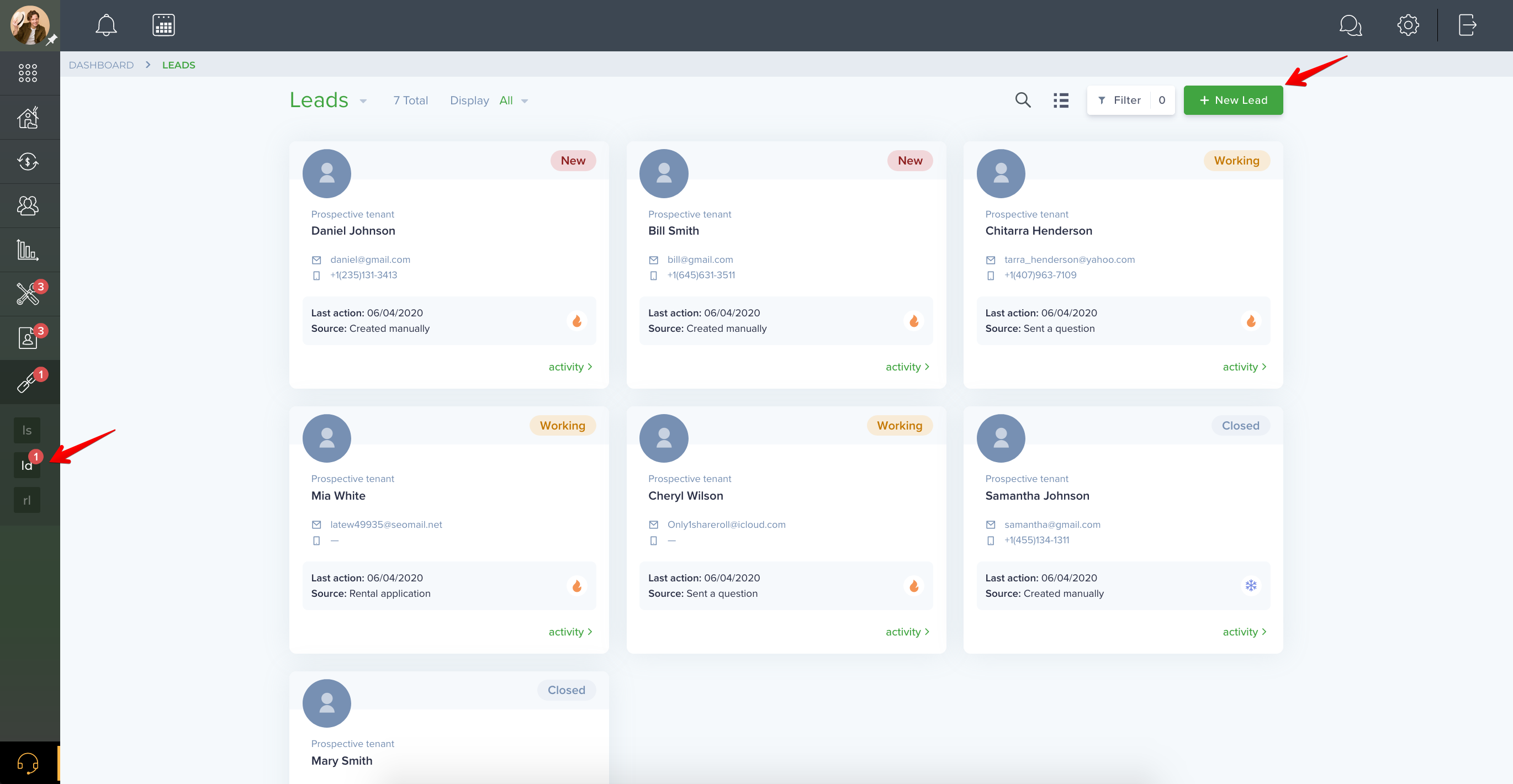Open the applications document icon in sidebar
The height and width of the screenshot is (784, 1513).
point(28,338)
